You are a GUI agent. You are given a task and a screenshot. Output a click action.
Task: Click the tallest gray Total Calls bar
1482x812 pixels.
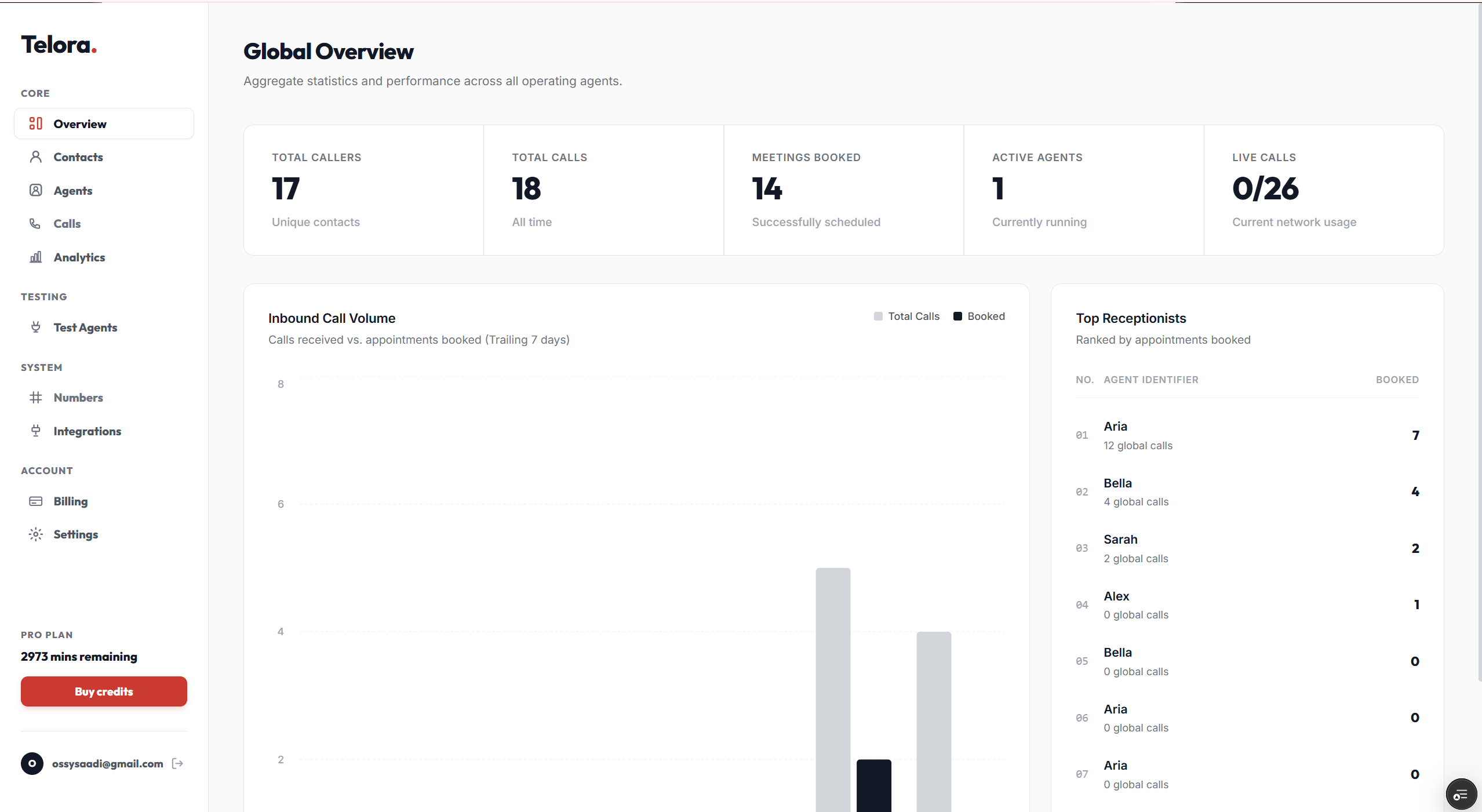(833, 690)
